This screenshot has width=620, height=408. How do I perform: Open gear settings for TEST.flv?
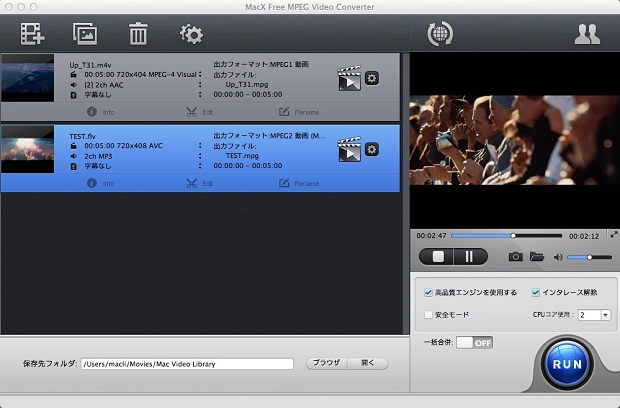(371, 149)
